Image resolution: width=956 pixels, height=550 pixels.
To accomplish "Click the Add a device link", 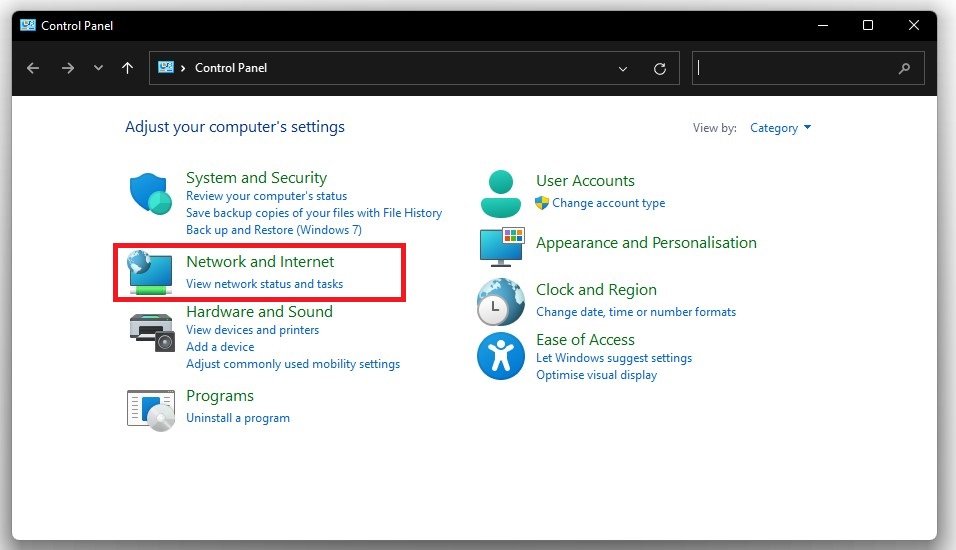I will click(220, 347).
